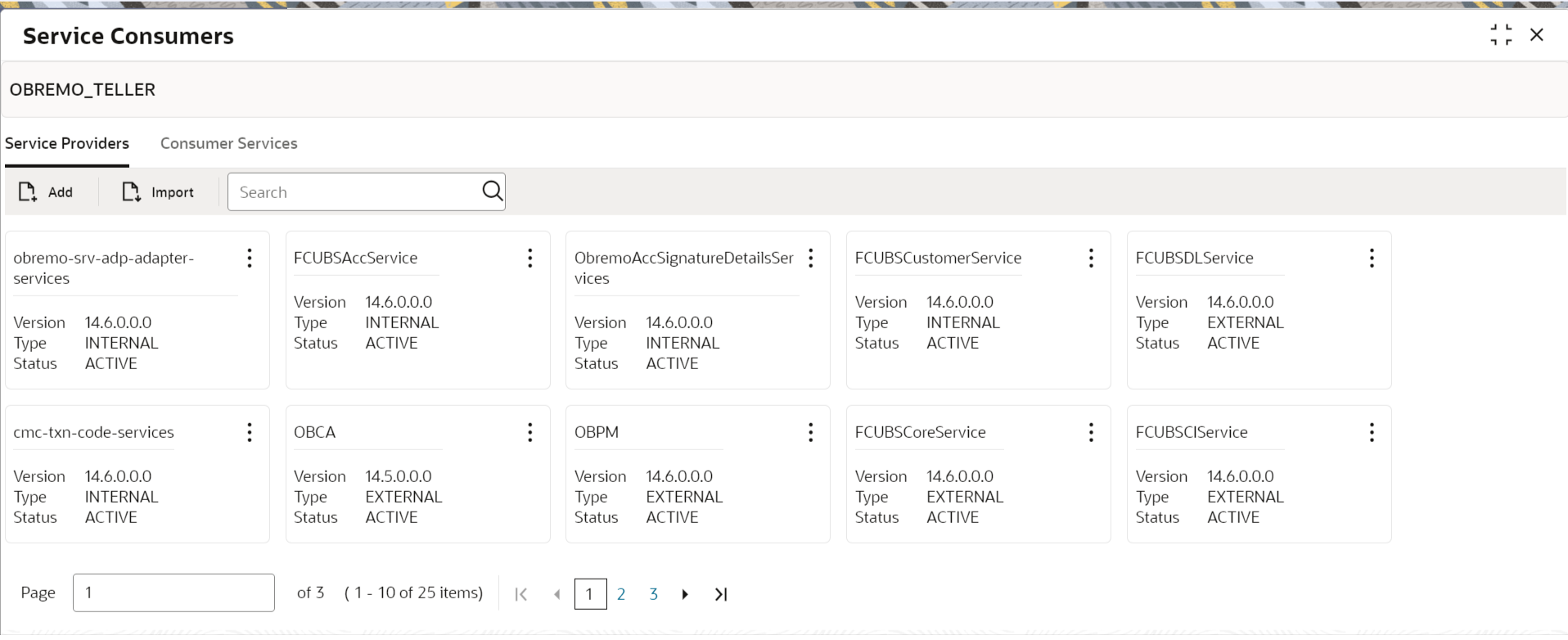Screen dimensions: 1568x640
Task: Navigate to page 3
Action: coord(653,594)
